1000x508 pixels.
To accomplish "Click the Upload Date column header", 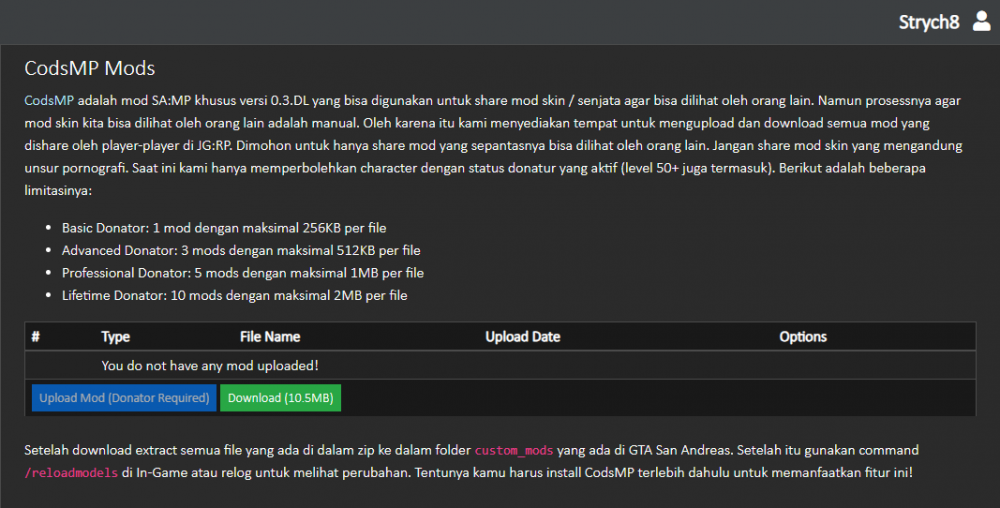I will click(523, 337).
